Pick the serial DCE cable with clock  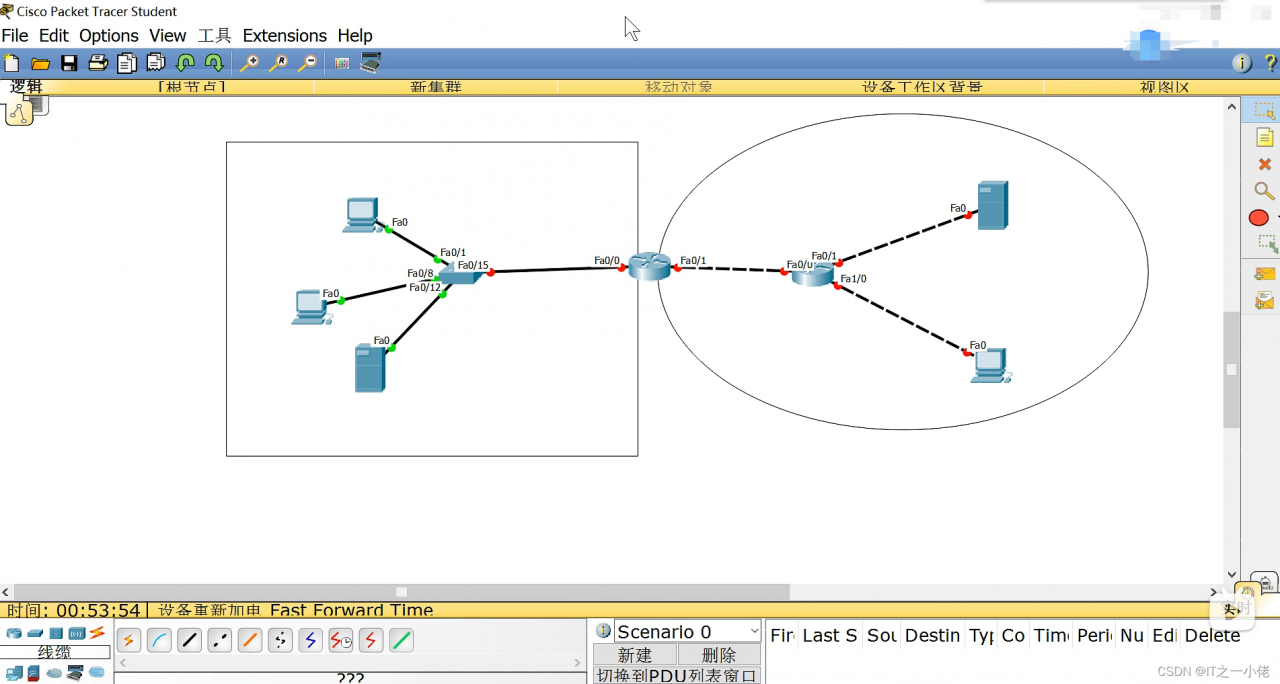coord(341,641)
